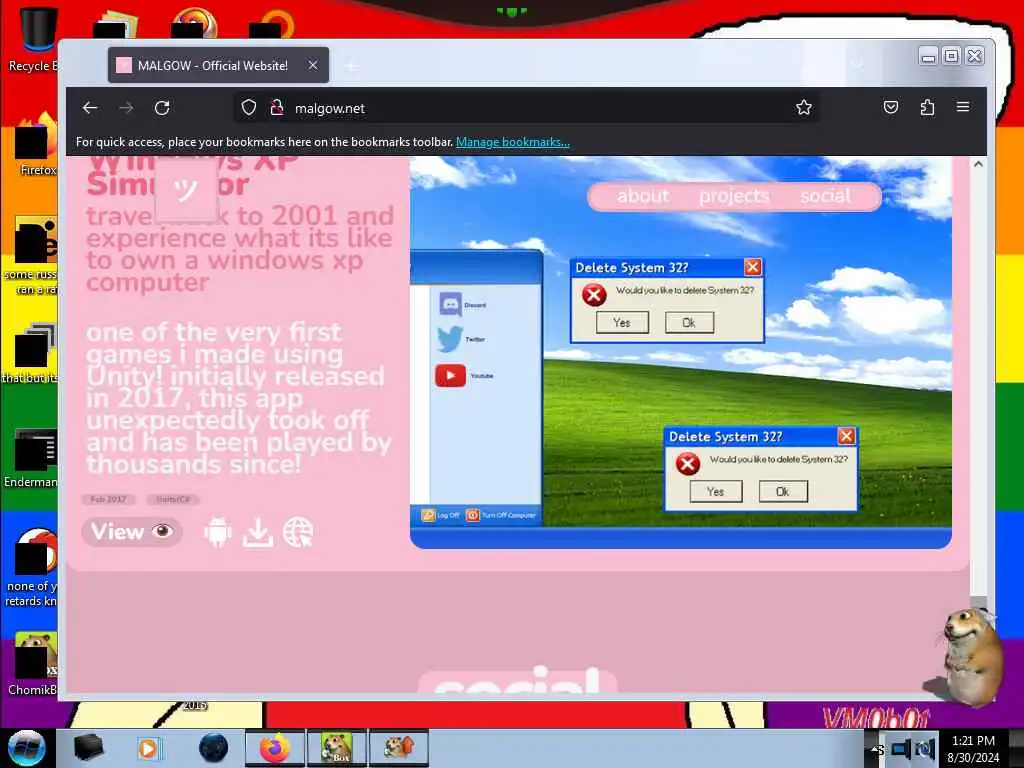1024x768 pixels.
Task: Click the volume speaker tray icon
Action: point(924,749)
